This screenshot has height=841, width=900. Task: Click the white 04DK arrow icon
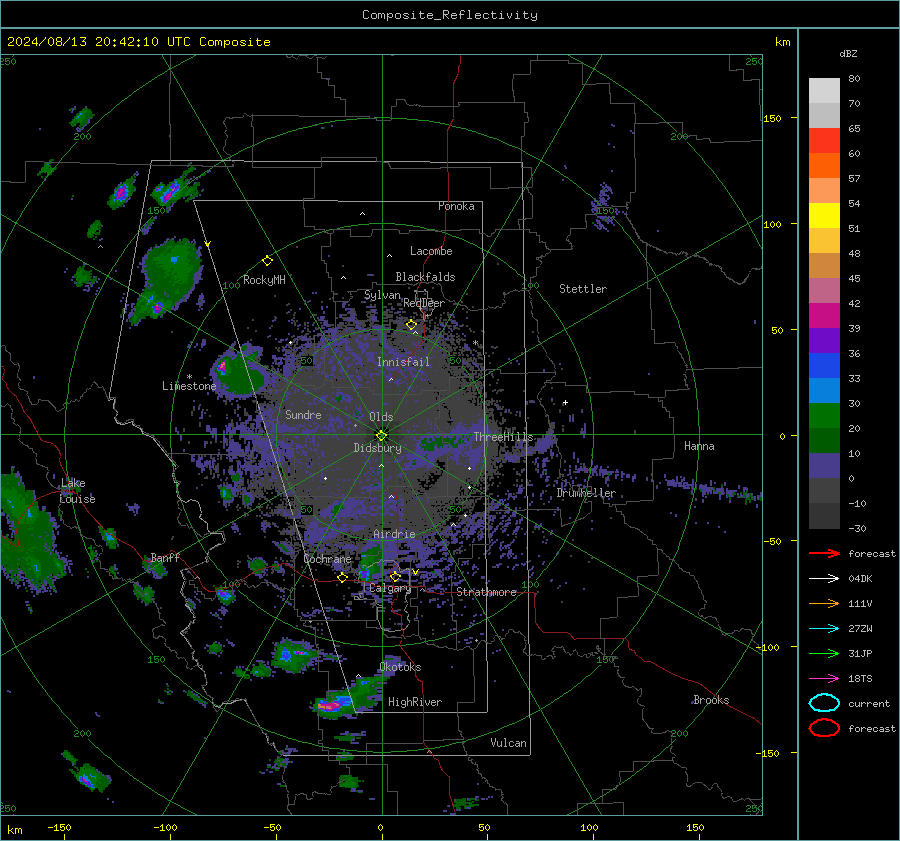(824, 579)
